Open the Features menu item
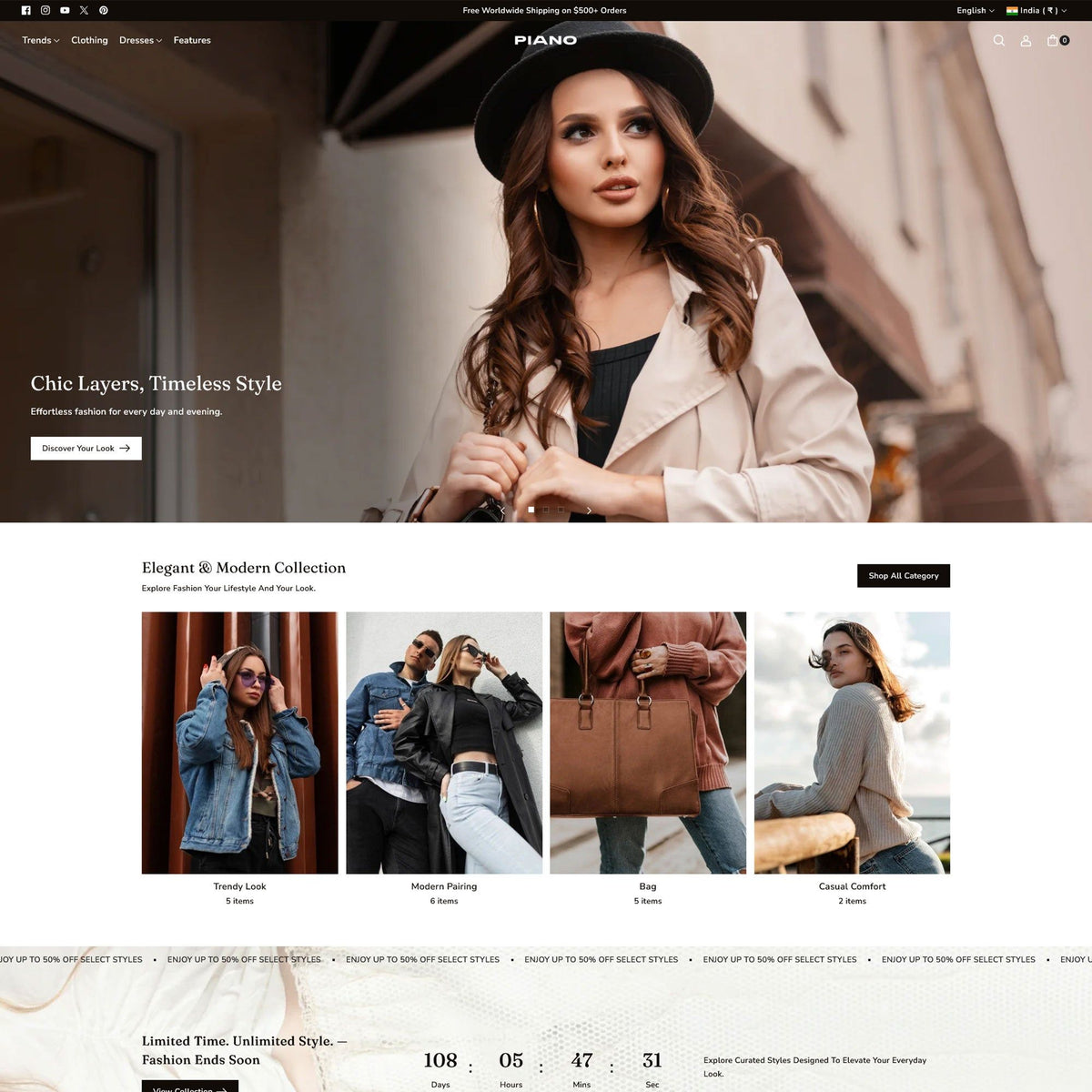This screenshot has width=1092, height=1092. click(x=192, y=40)
